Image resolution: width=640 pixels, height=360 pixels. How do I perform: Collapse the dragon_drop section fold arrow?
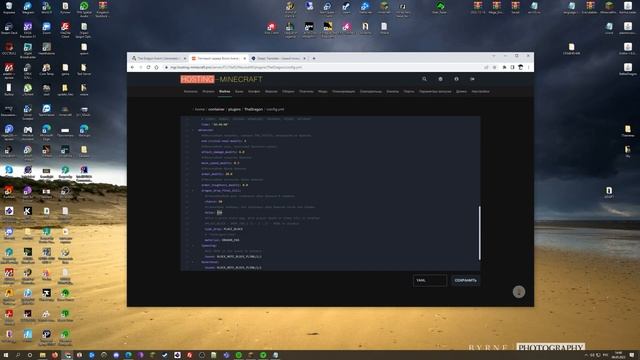click(193, 191)
